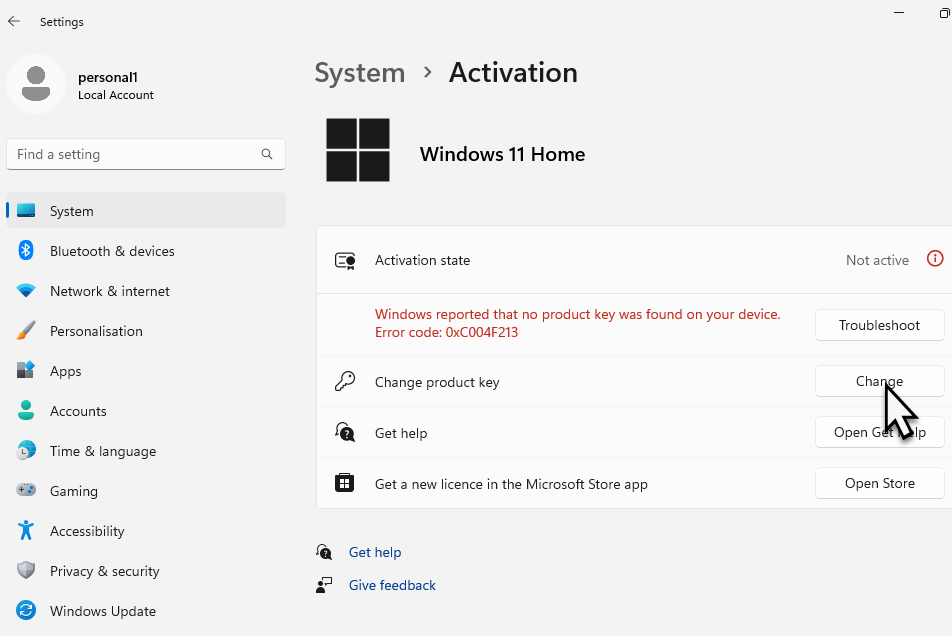The width and height of the screenshot is (952, 636).
Task: Click the search magnifier icon
Action: pyautogui.click(x=267, y=154)
